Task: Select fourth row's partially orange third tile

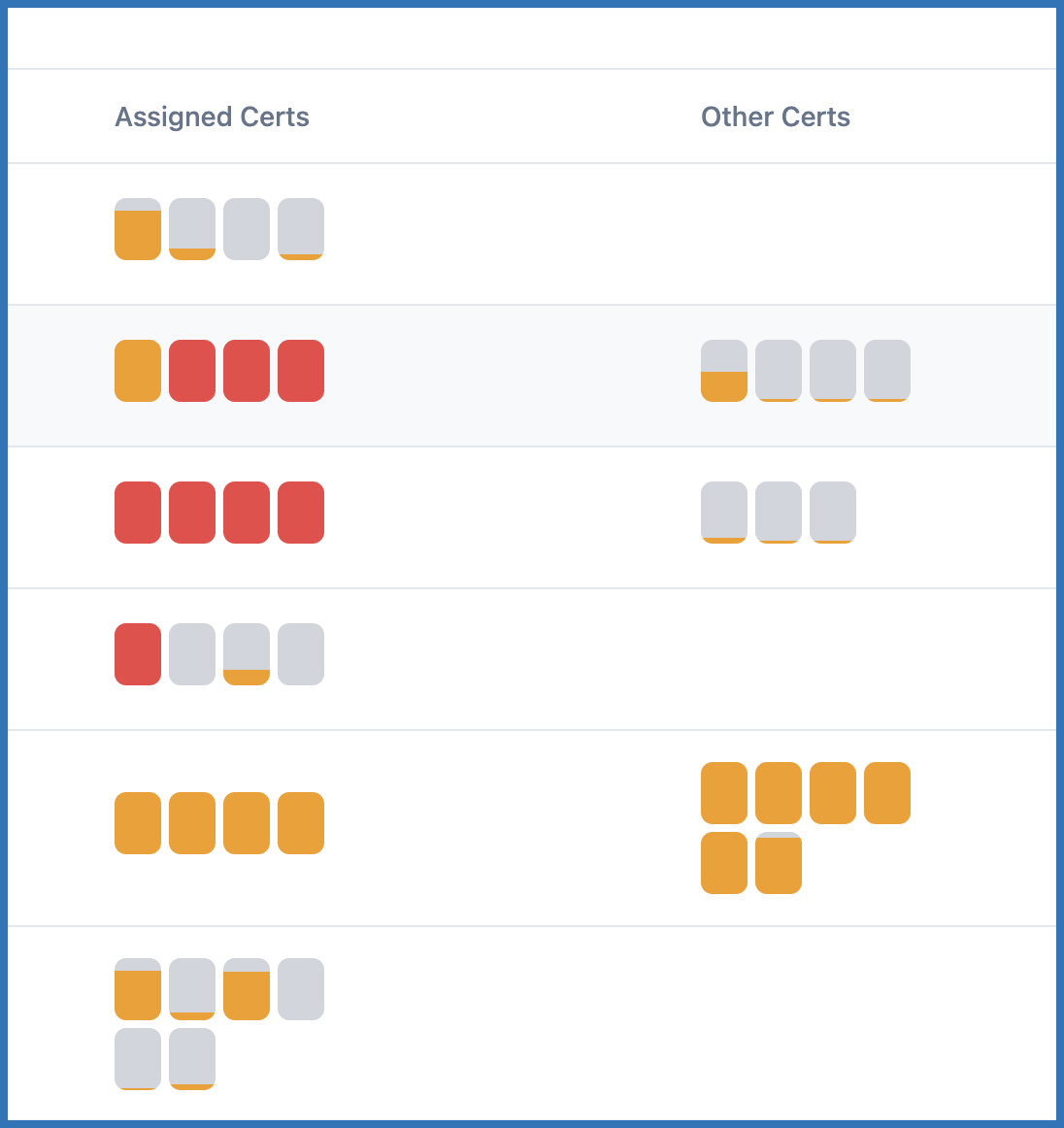Action: (247, 654)
